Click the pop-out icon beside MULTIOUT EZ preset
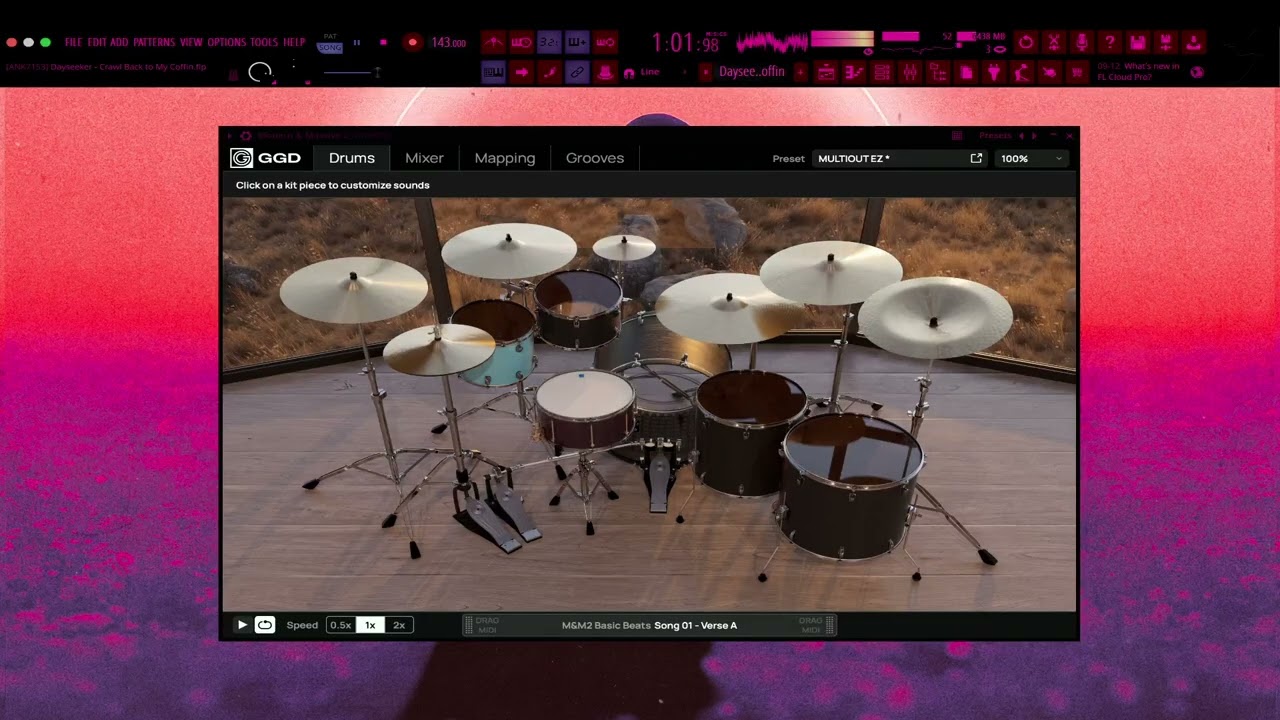 [x=976, y=158]
